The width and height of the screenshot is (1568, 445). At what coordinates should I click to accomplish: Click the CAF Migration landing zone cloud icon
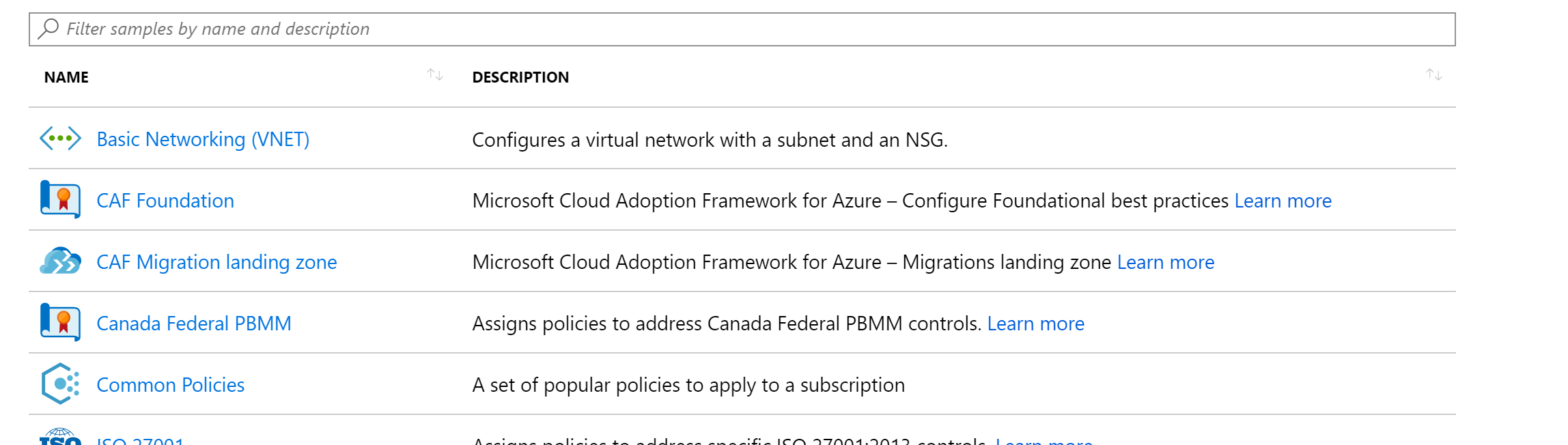[60, 261]
